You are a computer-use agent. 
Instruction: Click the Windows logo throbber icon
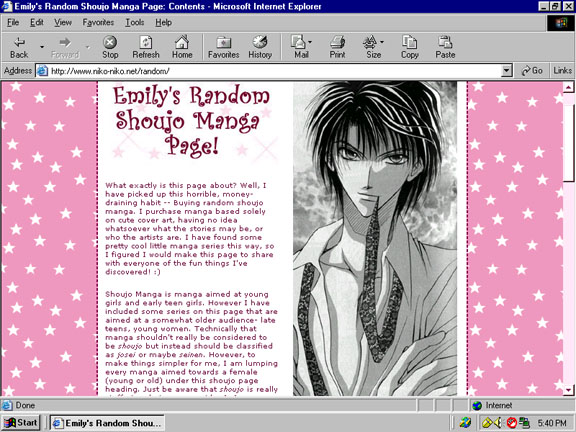click(561, 23)
